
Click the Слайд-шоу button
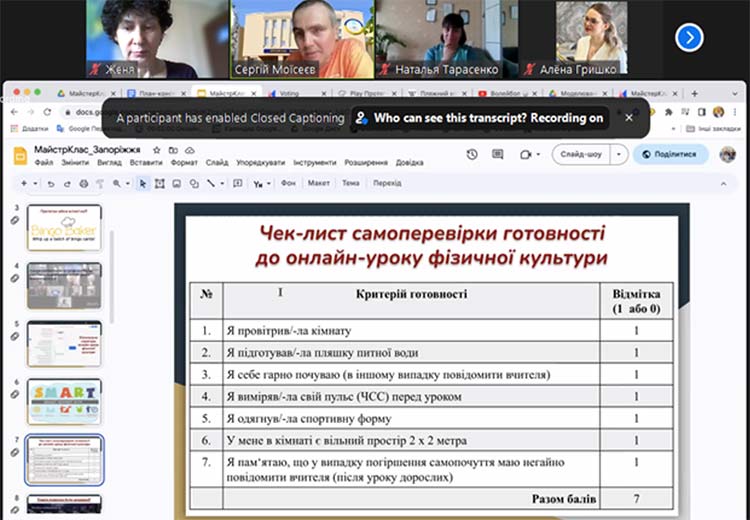click(x=581, y=154)
